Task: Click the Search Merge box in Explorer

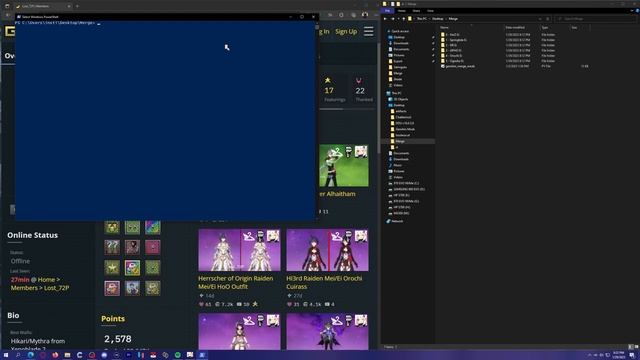Action: coord(596,19)
